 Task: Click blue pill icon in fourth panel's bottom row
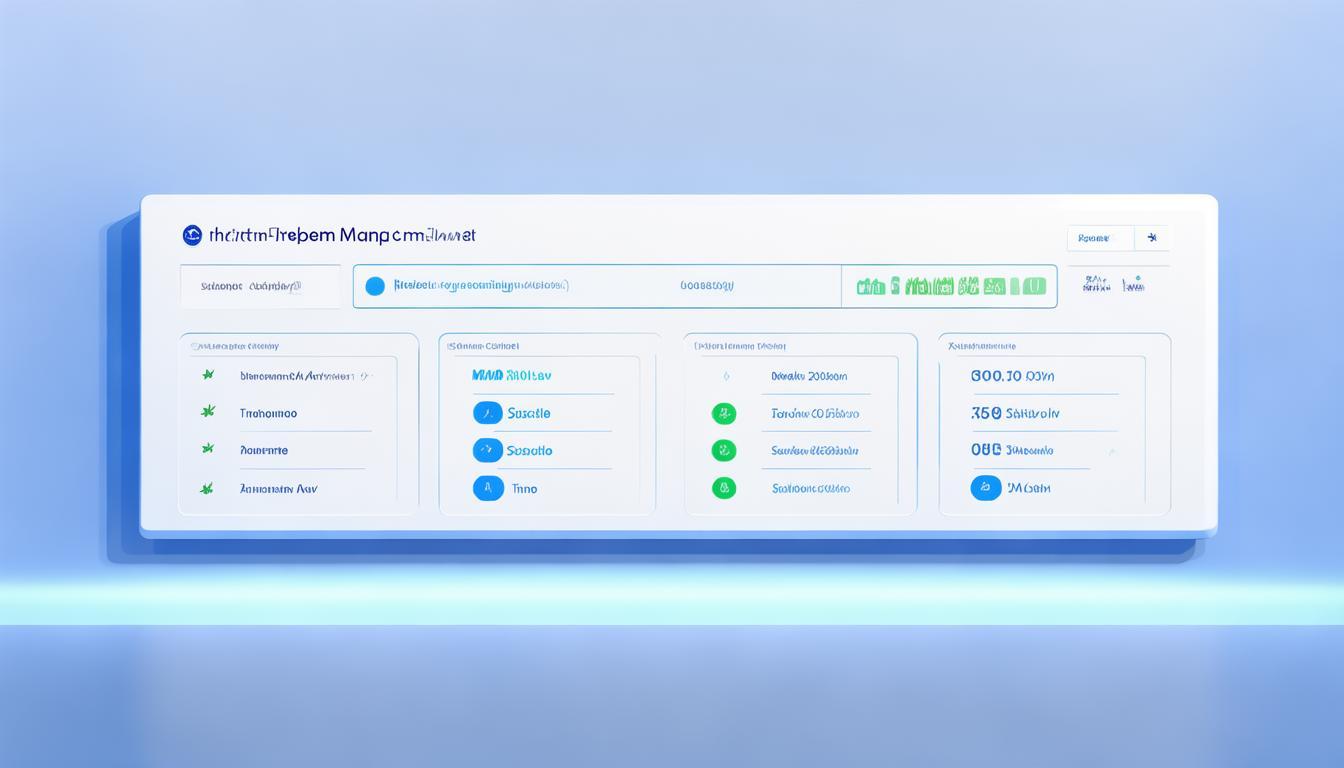[x=986, y=488]
